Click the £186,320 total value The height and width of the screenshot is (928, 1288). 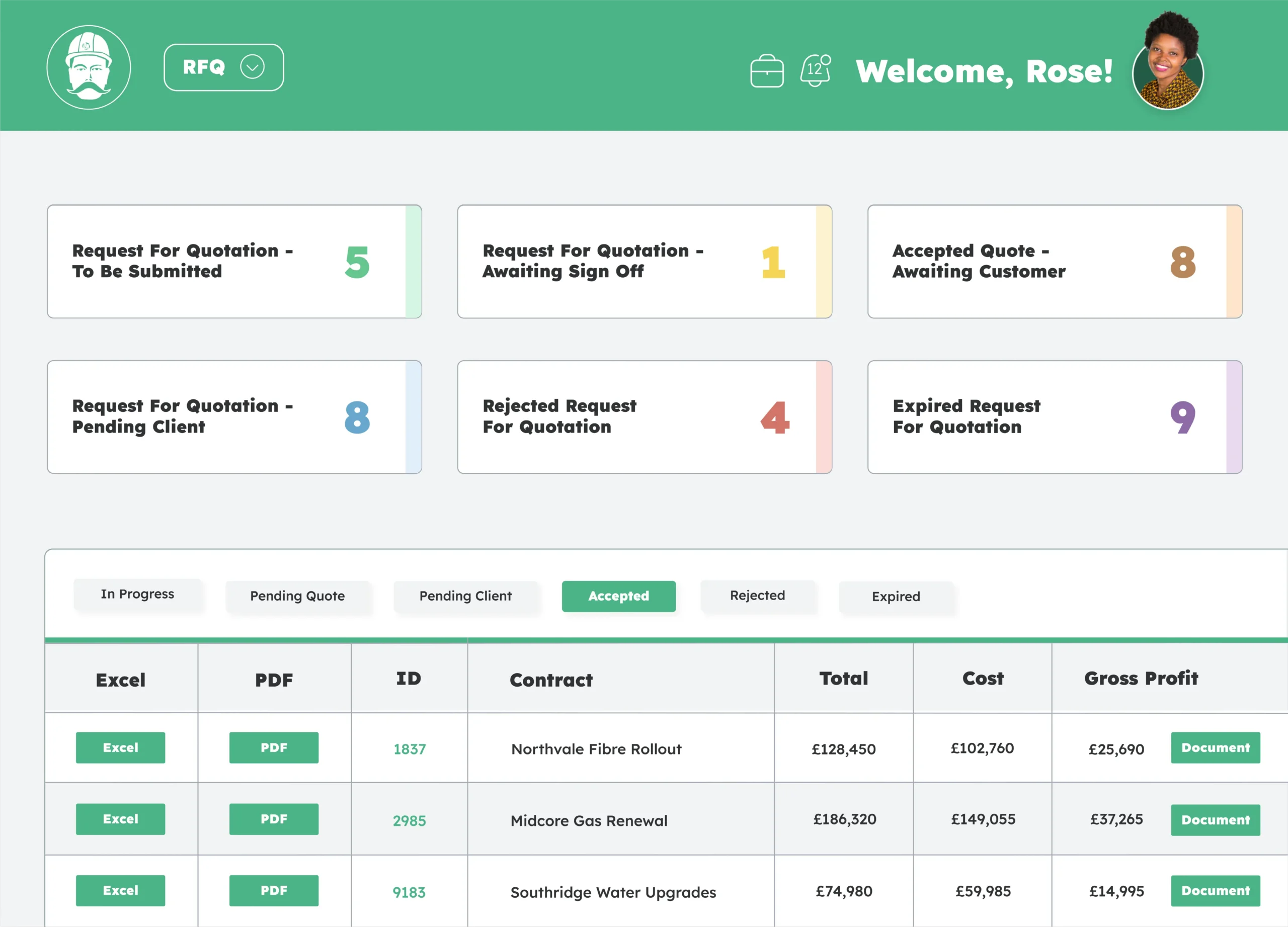(845, 819)
